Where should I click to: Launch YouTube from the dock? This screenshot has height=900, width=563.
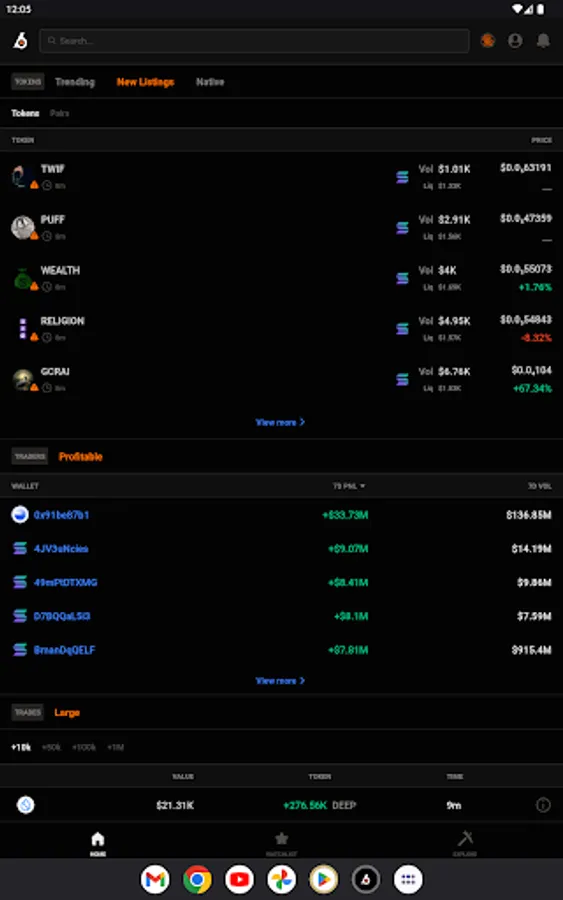click(239, 879)
